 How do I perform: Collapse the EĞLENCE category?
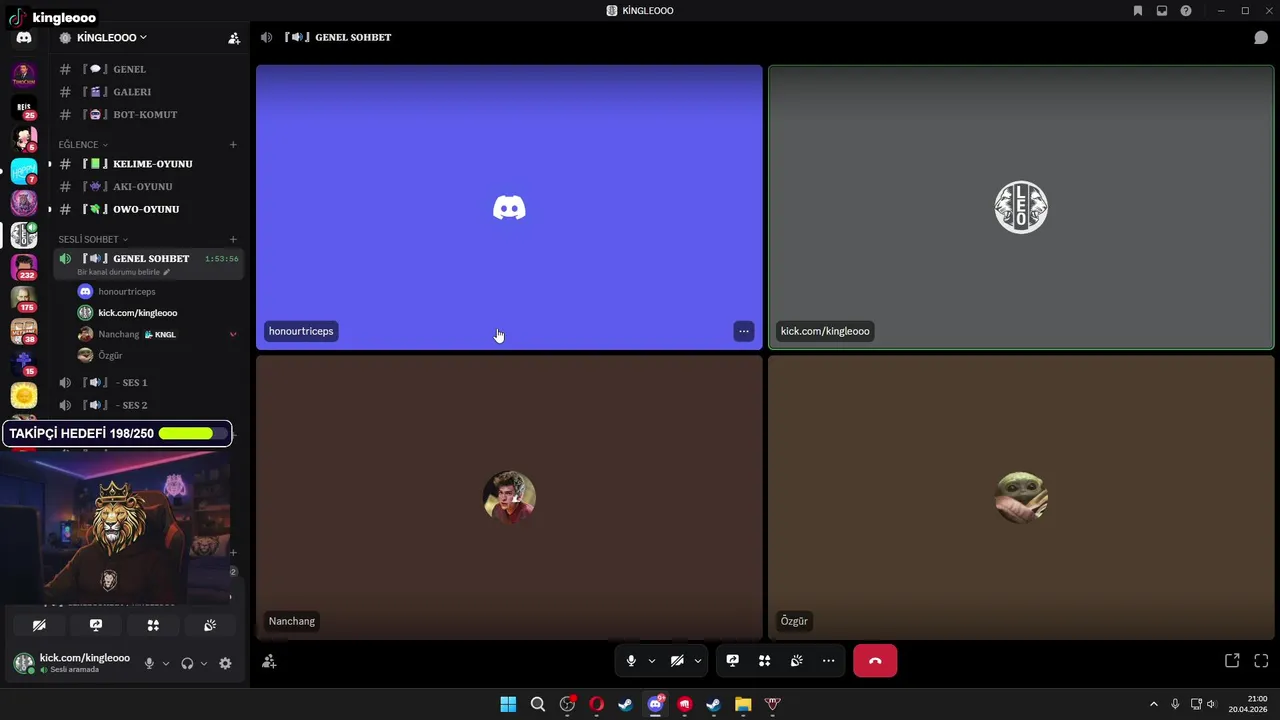pyautogui.click(x=83, y=145)
